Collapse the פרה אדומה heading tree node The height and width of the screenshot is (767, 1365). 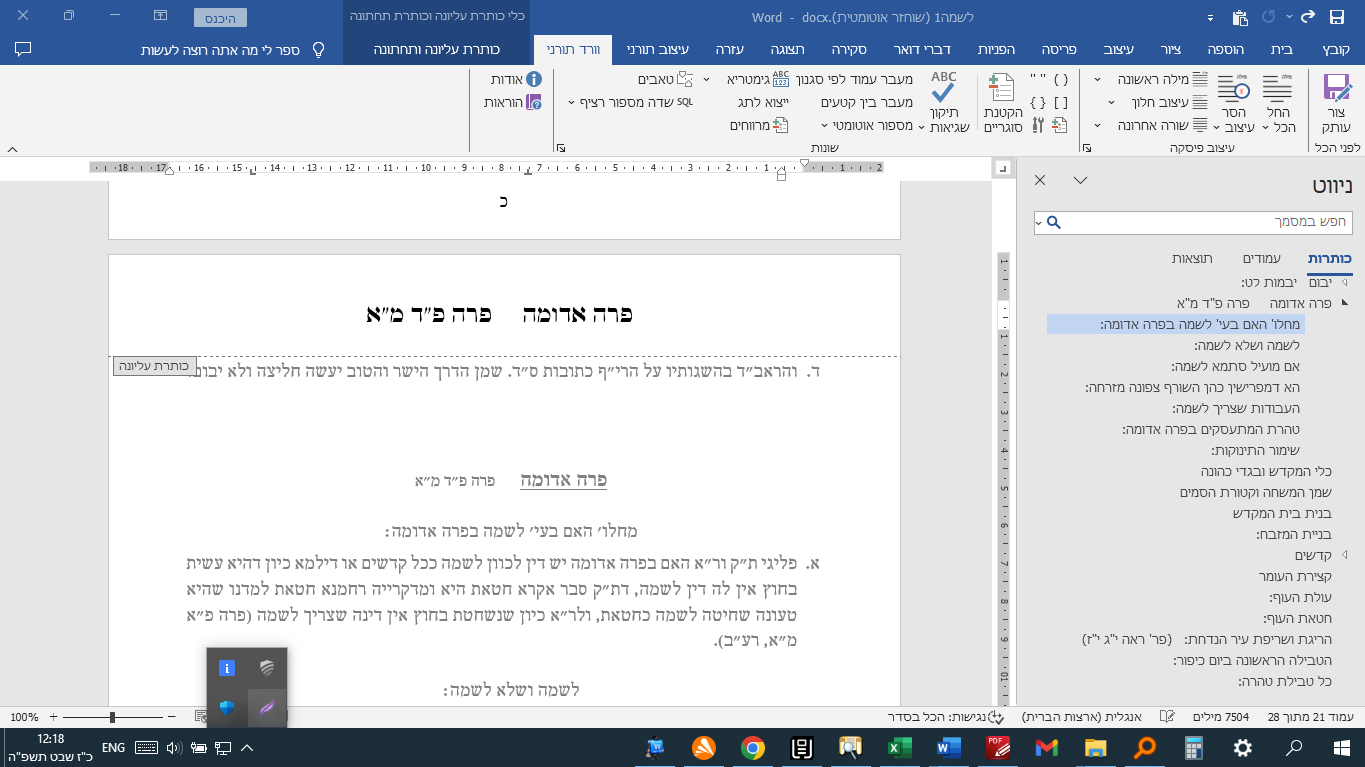pos(1344,302)
